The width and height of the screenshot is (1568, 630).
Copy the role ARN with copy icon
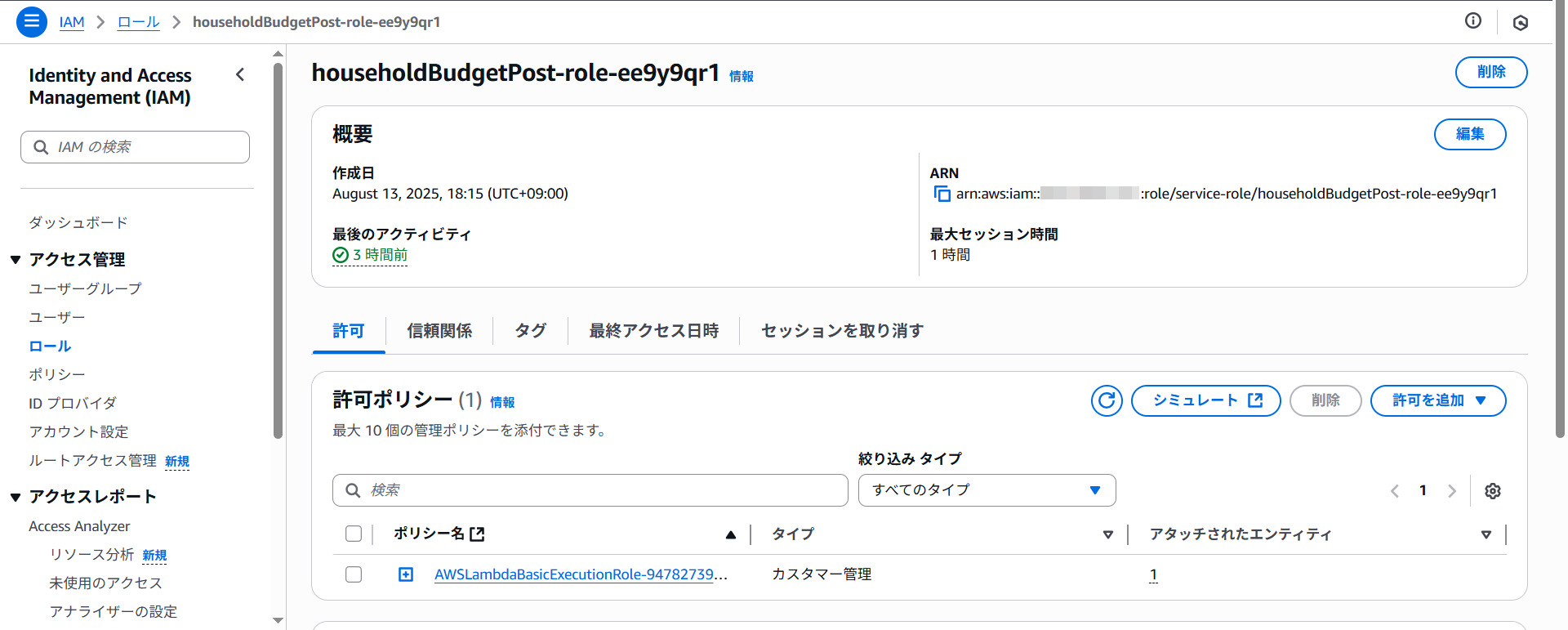pyautogui.click(x=942, y=194)
